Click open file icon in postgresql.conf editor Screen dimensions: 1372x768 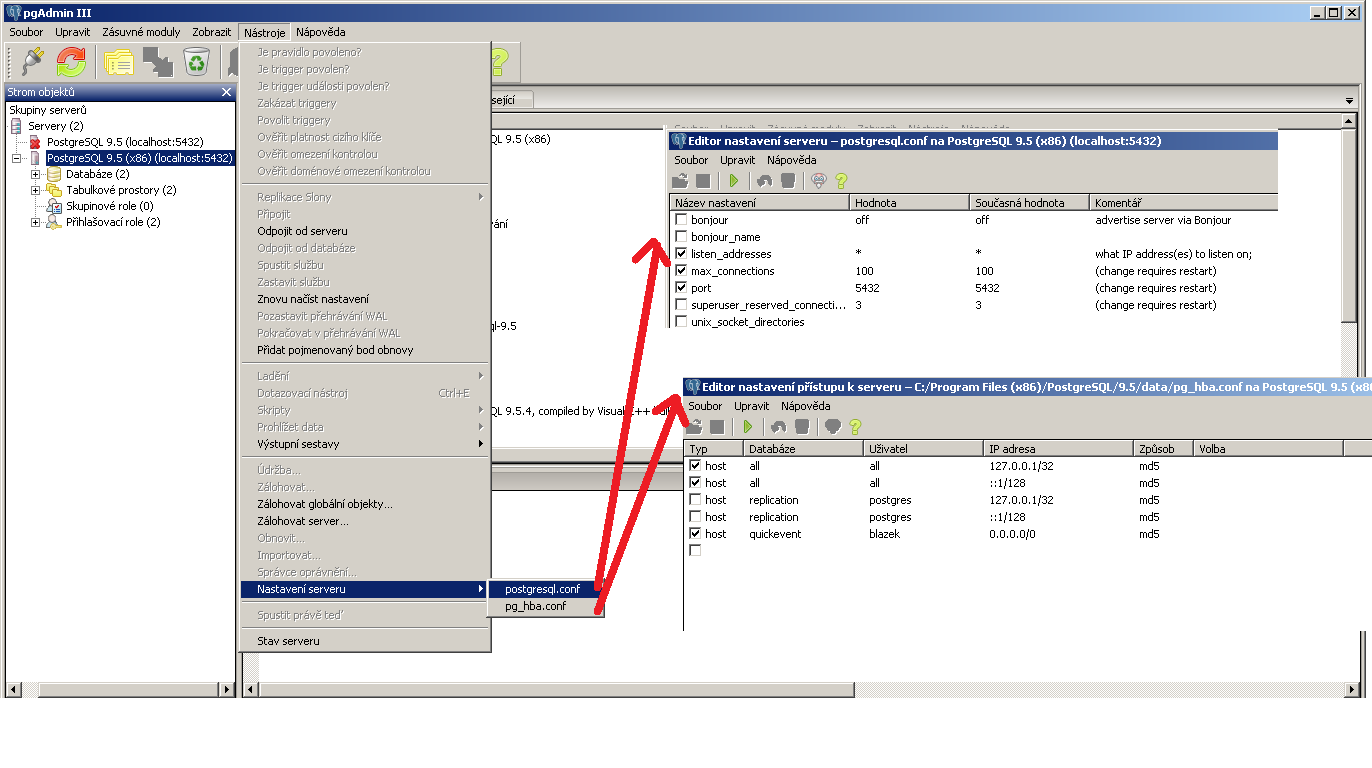(681, 181)
